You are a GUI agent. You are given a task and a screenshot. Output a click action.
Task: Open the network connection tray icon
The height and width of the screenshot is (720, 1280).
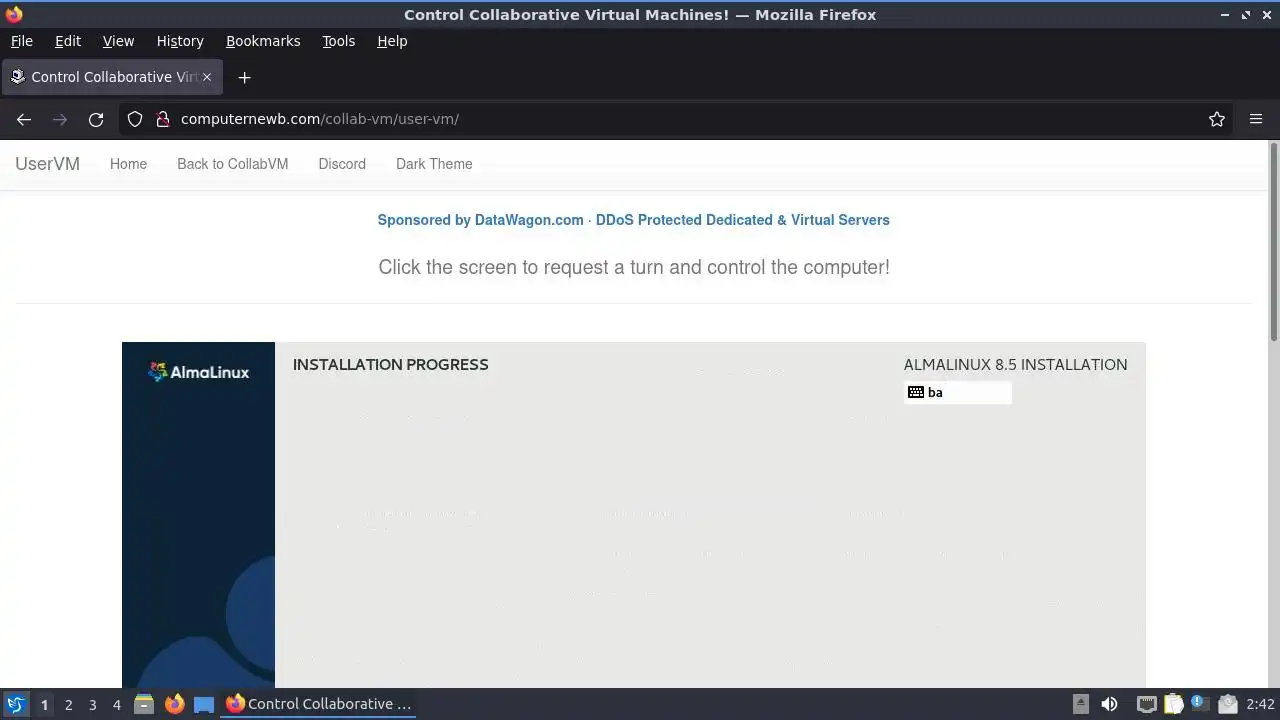point(1147,704)
